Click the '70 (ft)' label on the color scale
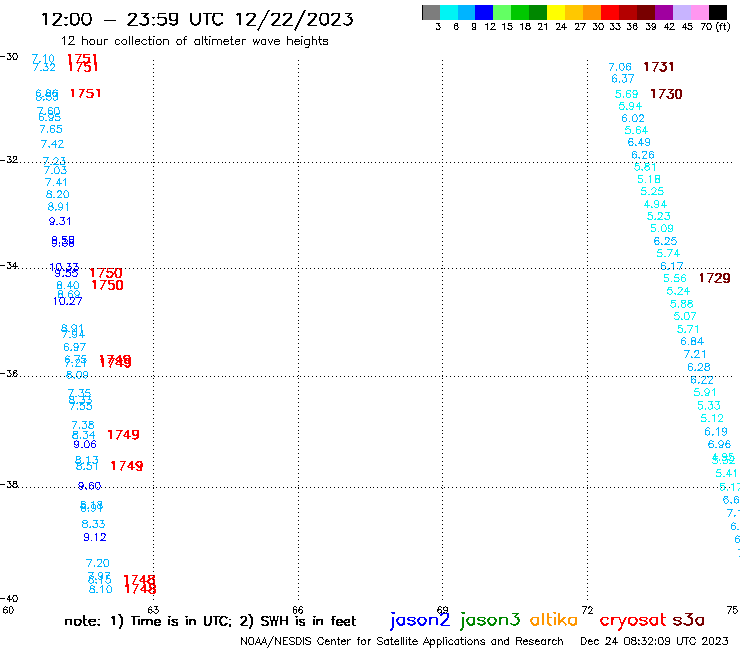This screenshot has height=650, width=740. coord(715,26)
